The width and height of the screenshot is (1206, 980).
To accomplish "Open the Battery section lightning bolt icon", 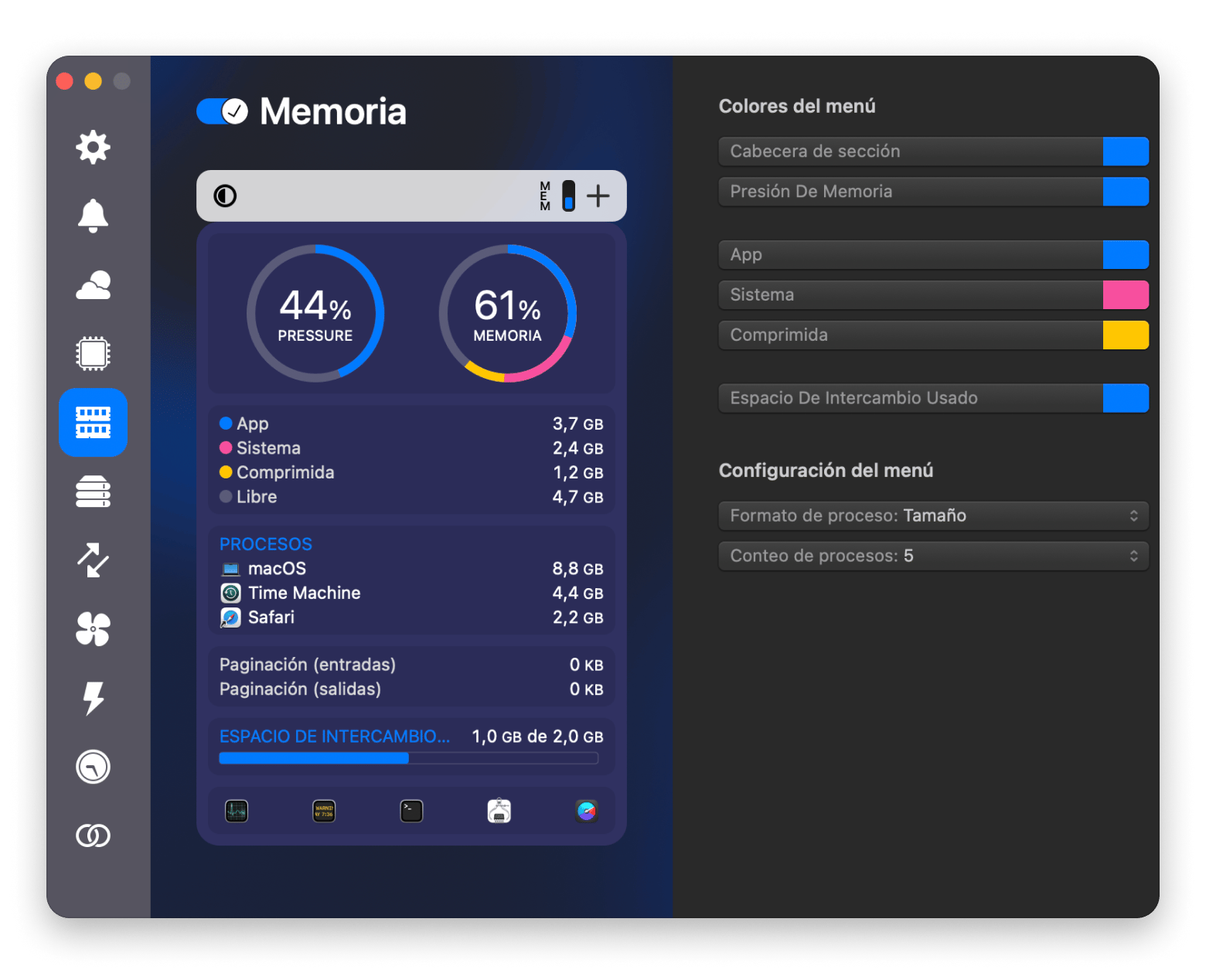I will pos(93,698).
